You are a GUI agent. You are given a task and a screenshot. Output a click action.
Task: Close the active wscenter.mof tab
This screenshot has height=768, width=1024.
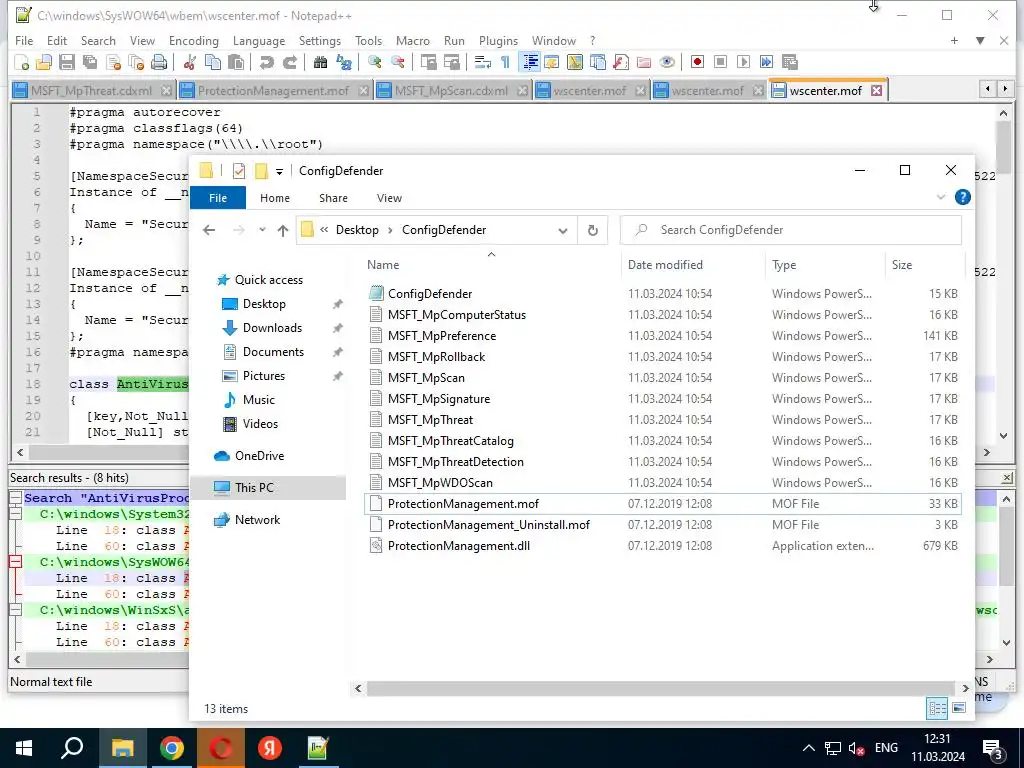click(876, 91)
